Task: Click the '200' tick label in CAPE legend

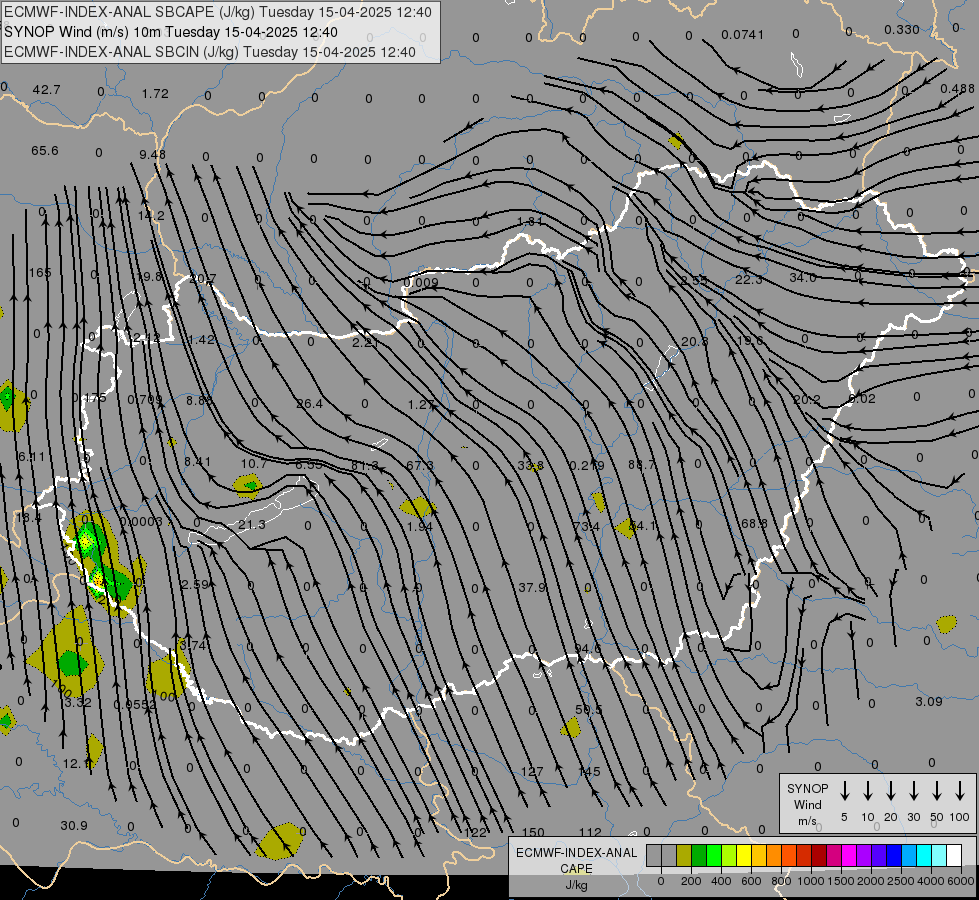Action: tap(691, 881)
